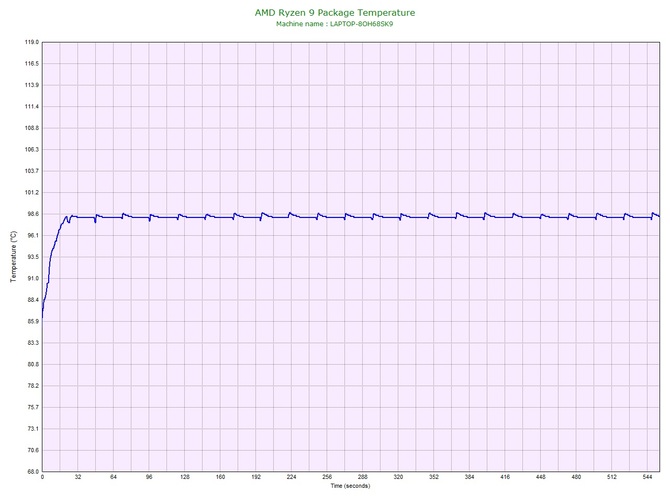Select the 108.8 tick label on Y-axis

point(32,128)
